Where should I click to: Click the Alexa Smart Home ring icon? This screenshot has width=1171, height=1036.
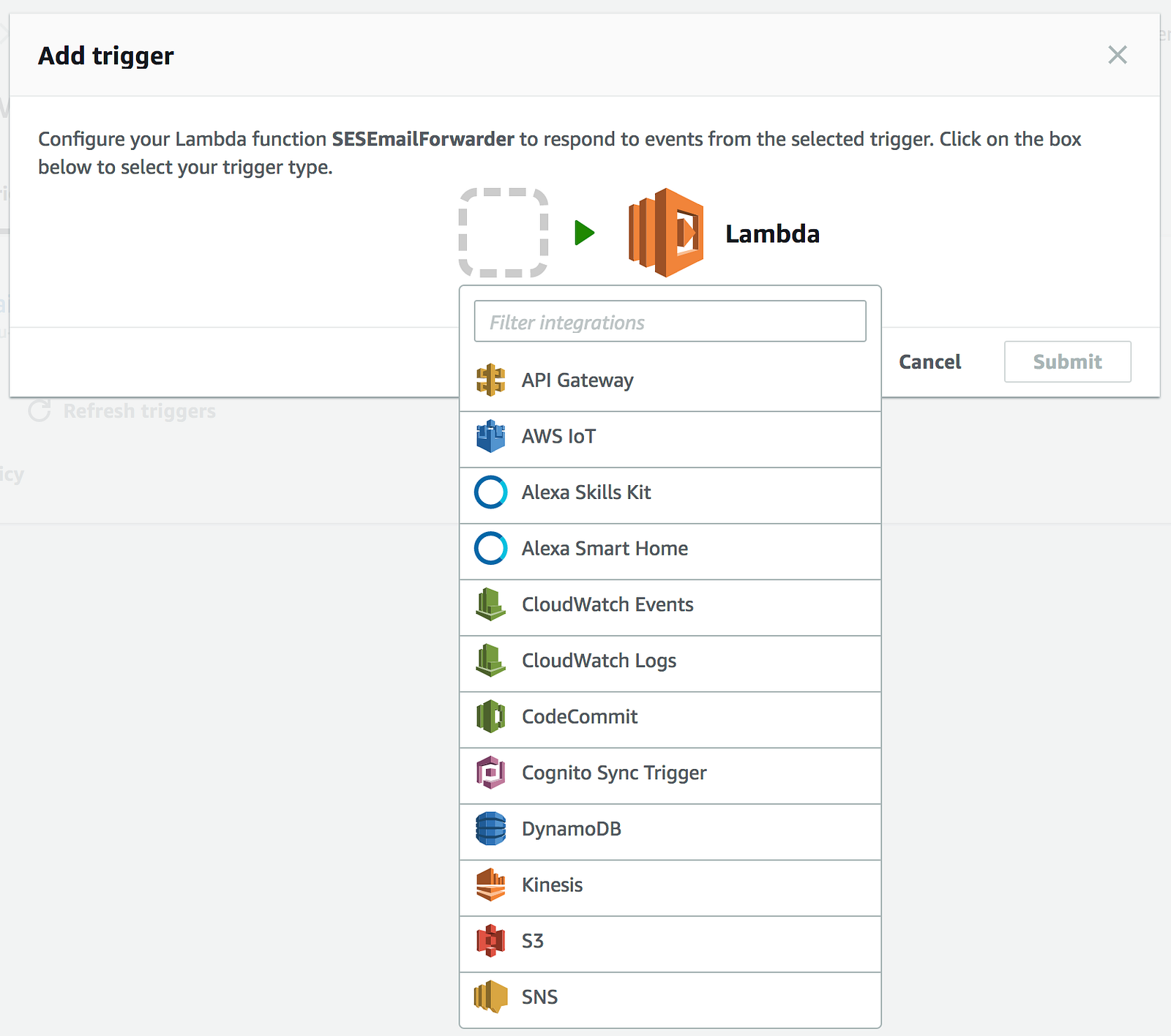coord(490,548)
